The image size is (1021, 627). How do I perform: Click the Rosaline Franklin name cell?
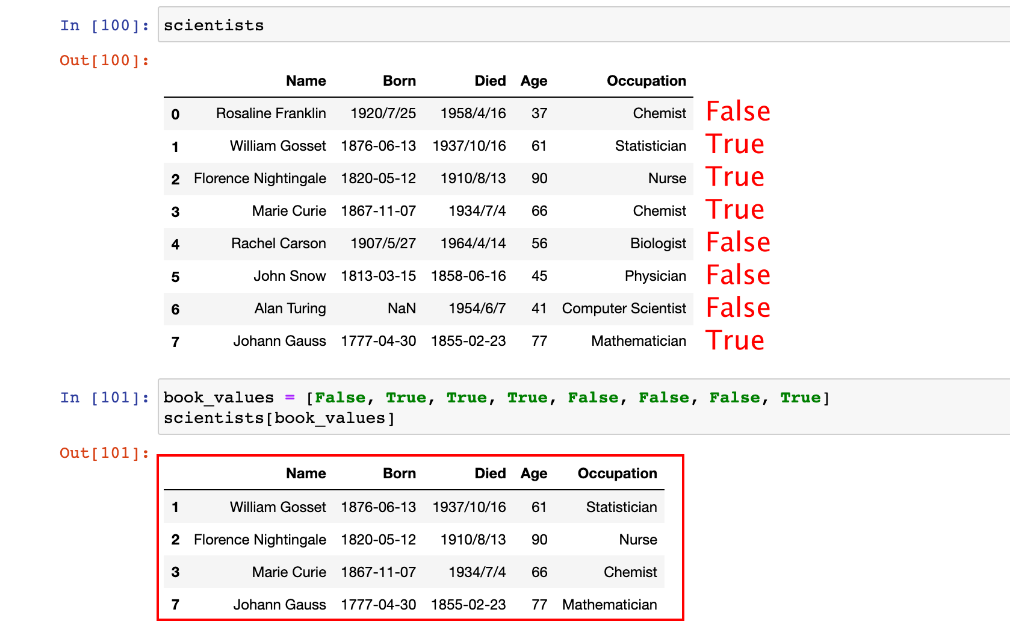coord(271,113)
